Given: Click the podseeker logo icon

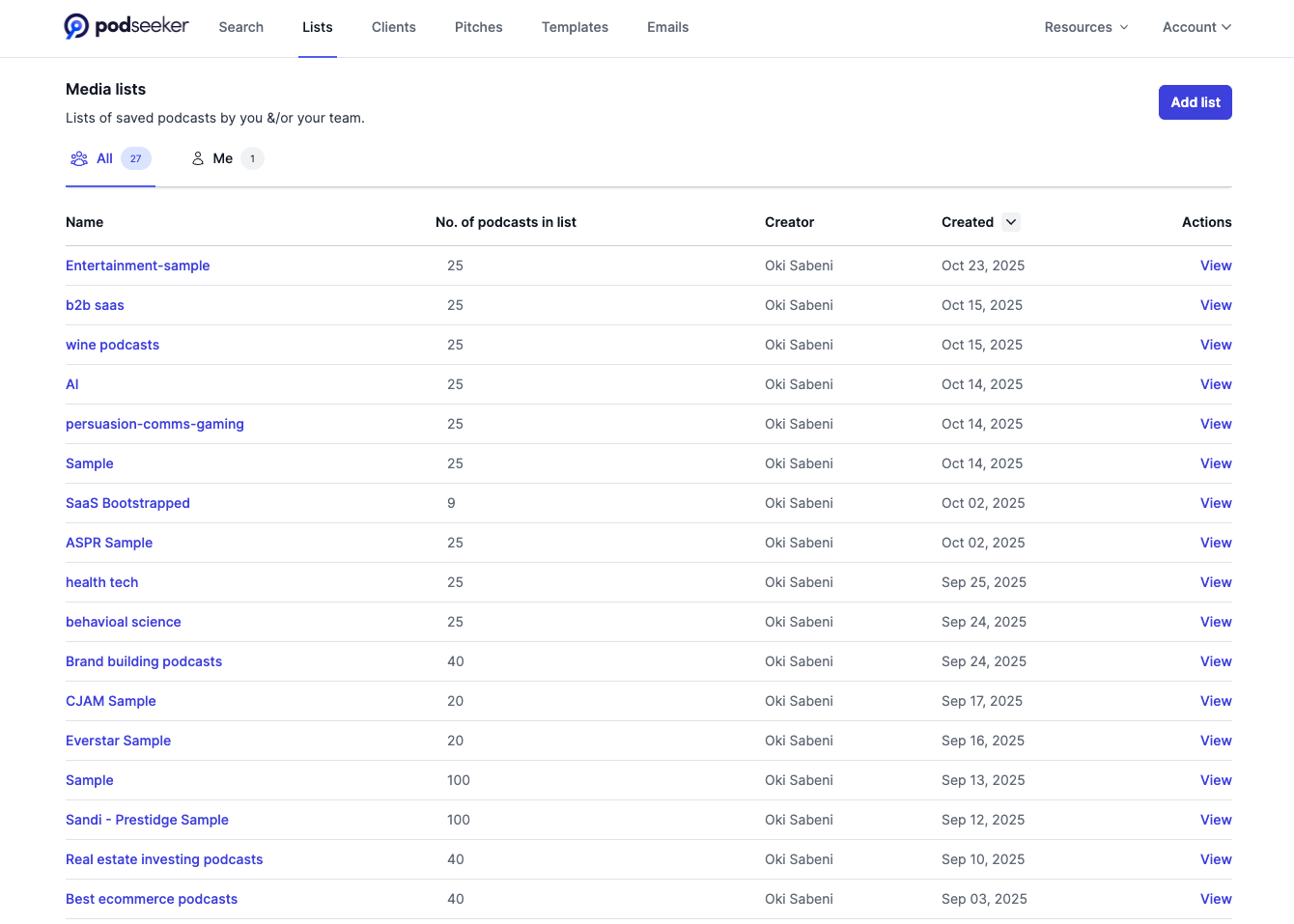Looking at the screenshot, I should (77, 27).
